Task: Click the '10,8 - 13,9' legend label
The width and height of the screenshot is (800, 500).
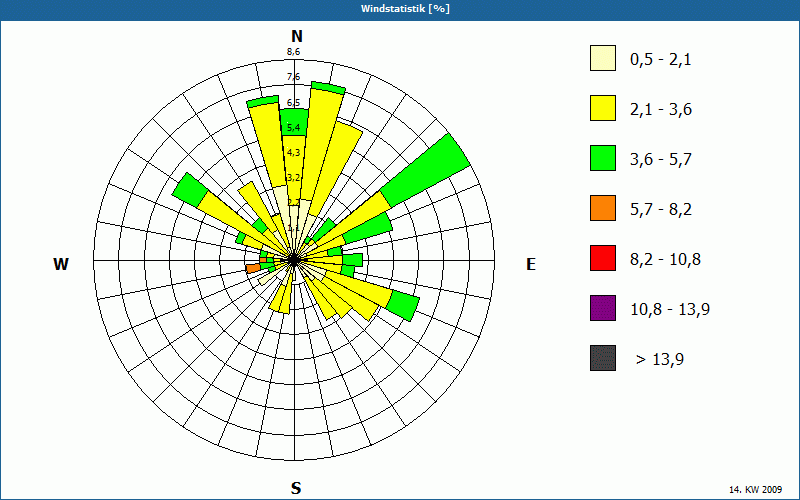Action: pyautogui.click(x=670, y=310)
